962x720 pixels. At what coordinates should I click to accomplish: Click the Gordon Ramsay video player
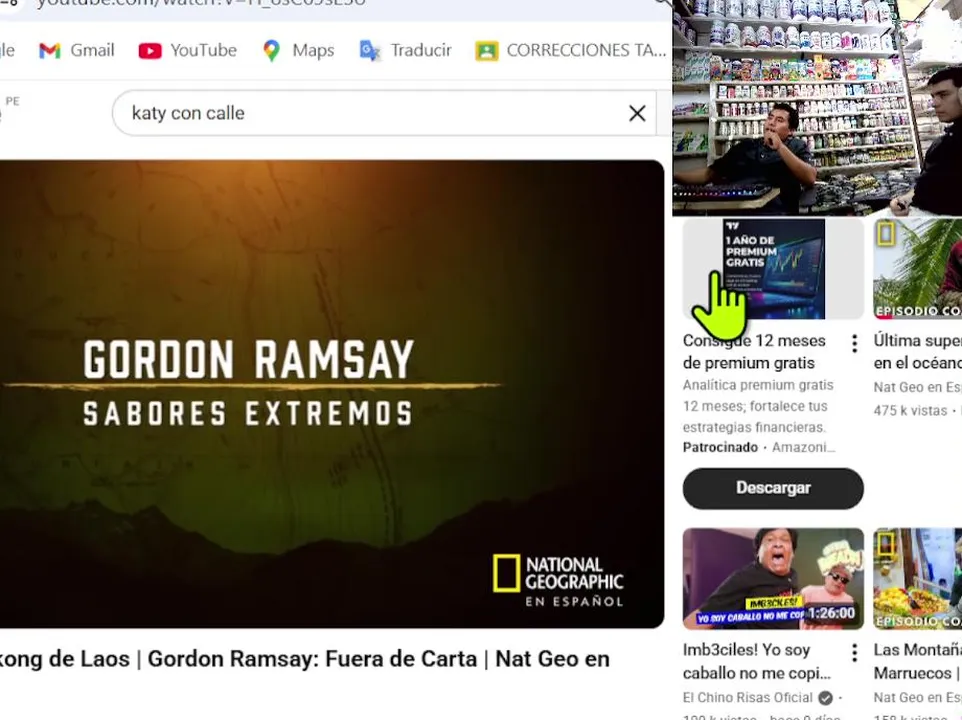coord(331,394)
